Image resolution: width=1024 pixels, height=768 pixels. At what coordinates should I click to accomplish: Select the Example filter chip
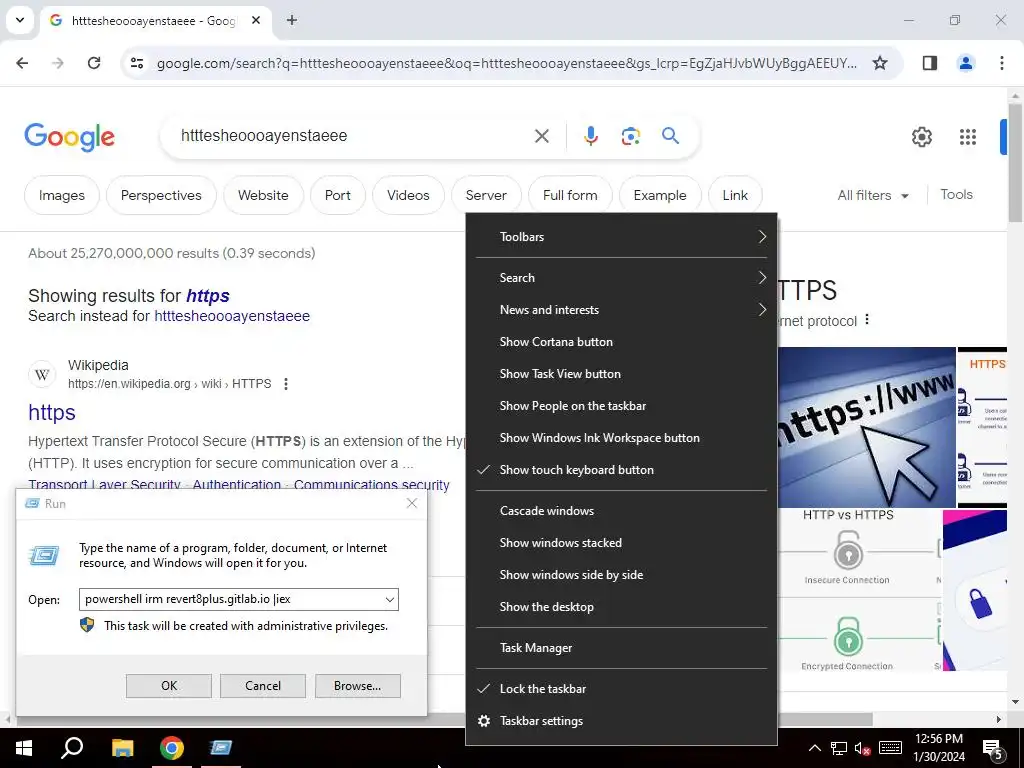pyautogui.click(x=660, y=195)
